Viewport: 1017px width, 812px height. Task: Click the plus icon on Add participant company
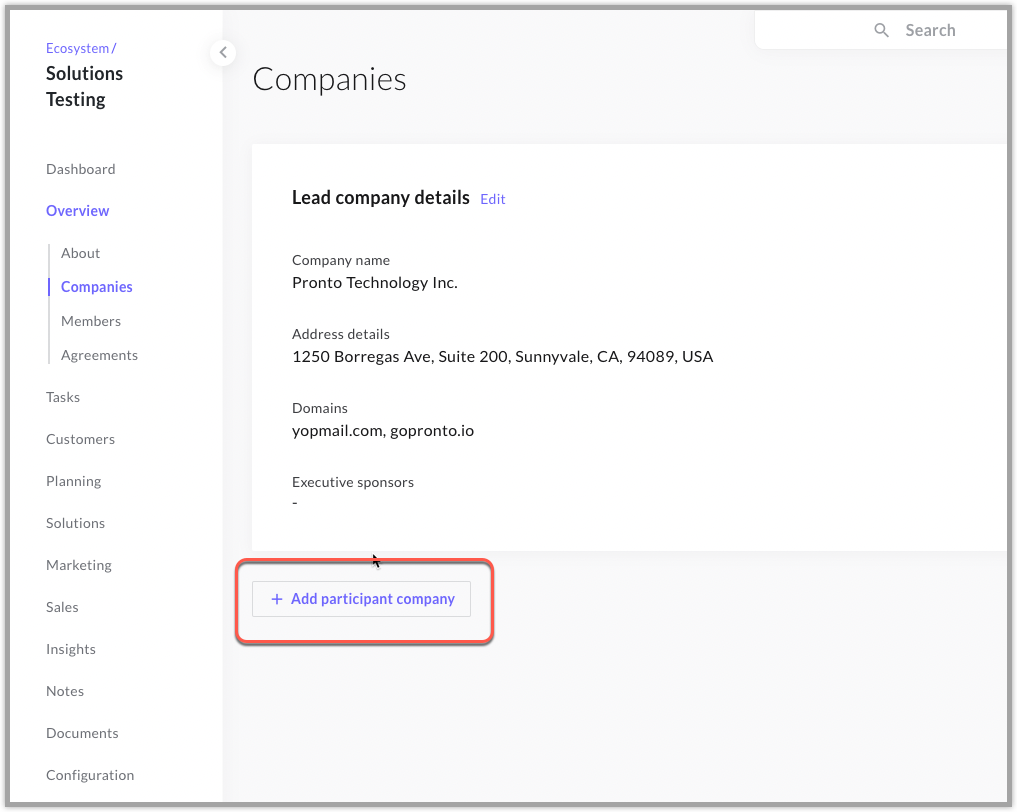click(x=277, y=599)
